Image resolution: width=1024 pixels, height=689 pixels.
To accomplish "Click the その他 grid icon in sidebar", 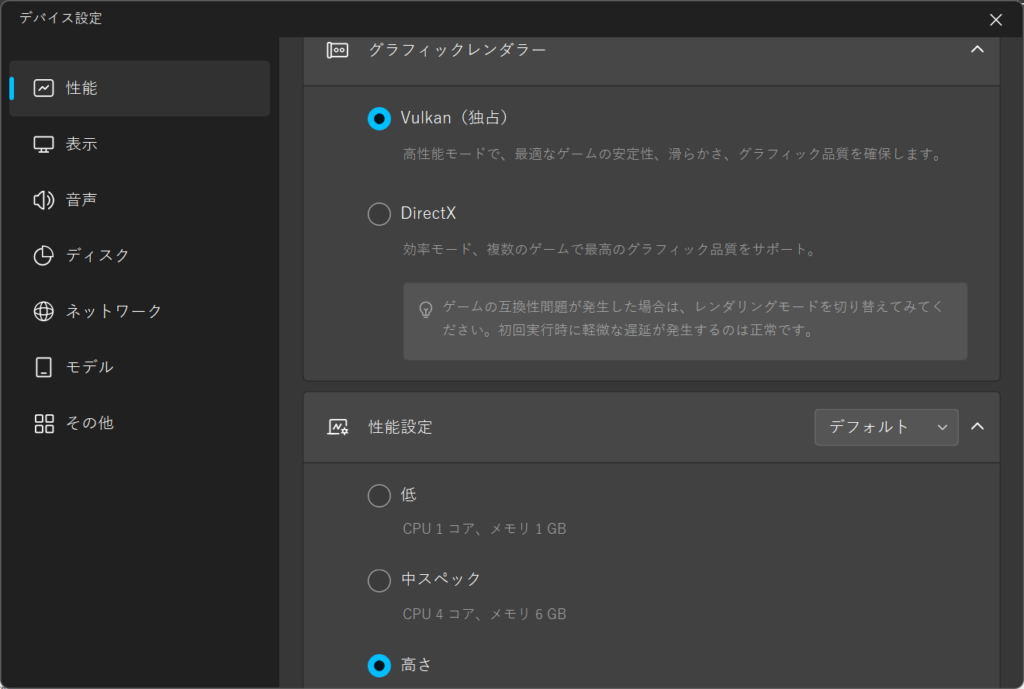I will (x=43, y=423).
